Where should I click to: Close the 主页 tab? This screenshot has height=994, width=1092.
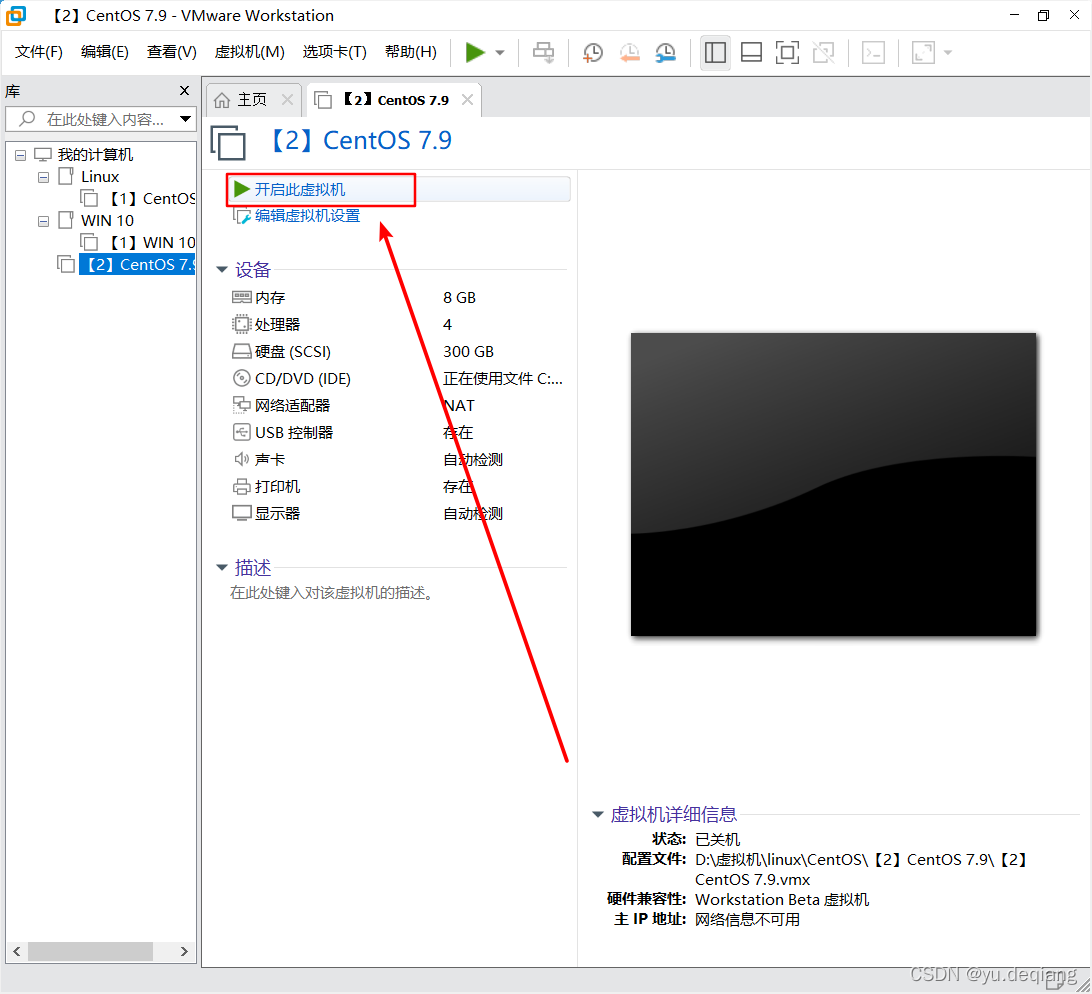(287, 100)
